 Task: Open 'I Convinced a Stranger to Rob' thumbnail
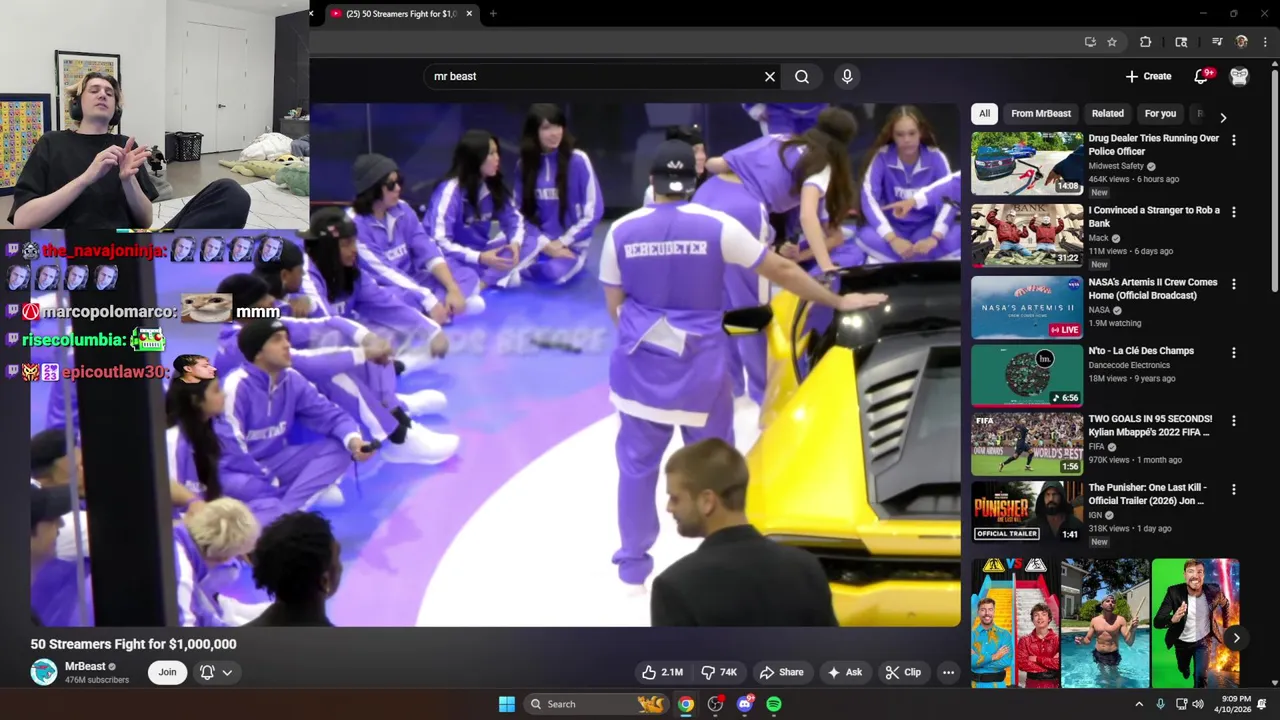tap(1027, 235)
